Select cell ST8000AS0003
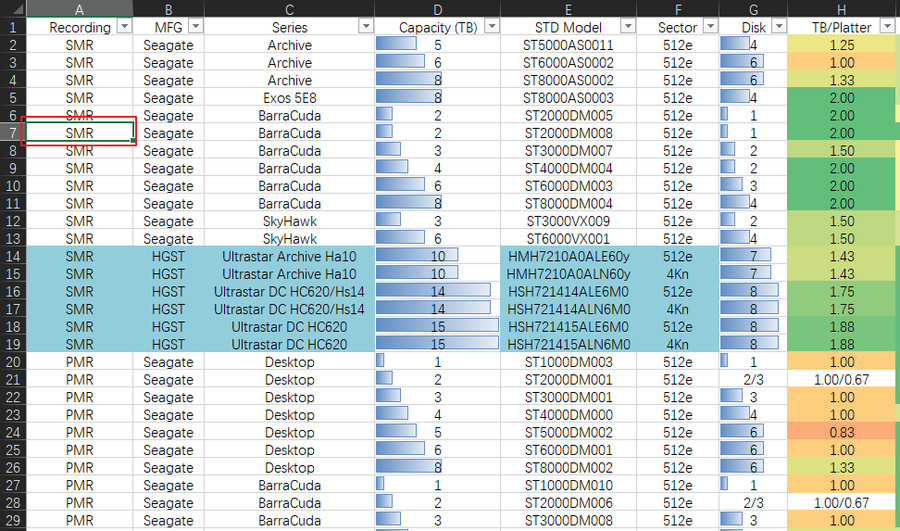900x531 pixels. 568,98
